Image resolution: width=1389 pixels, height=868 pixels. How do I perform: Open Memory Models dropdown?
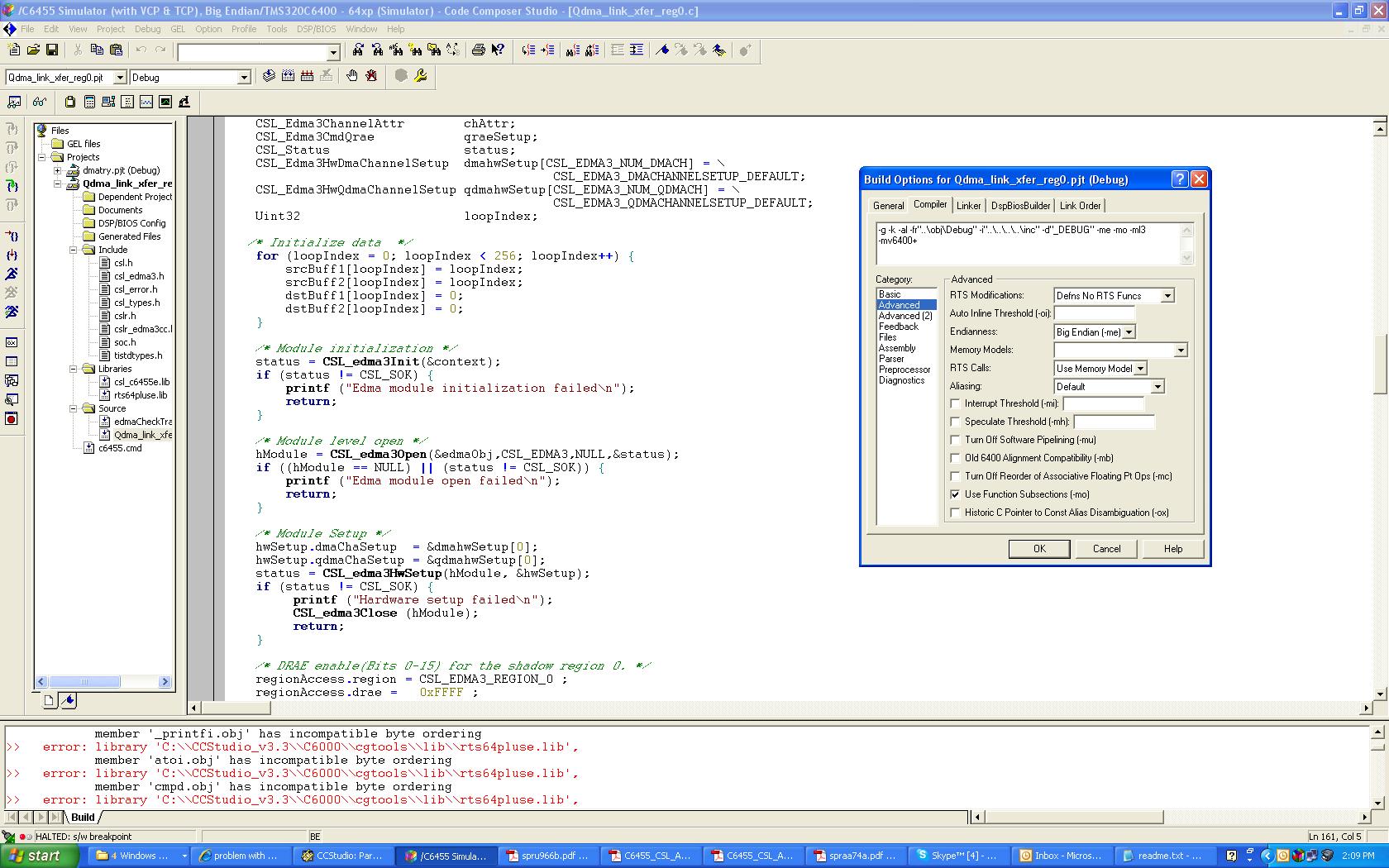coord(1181,351)
